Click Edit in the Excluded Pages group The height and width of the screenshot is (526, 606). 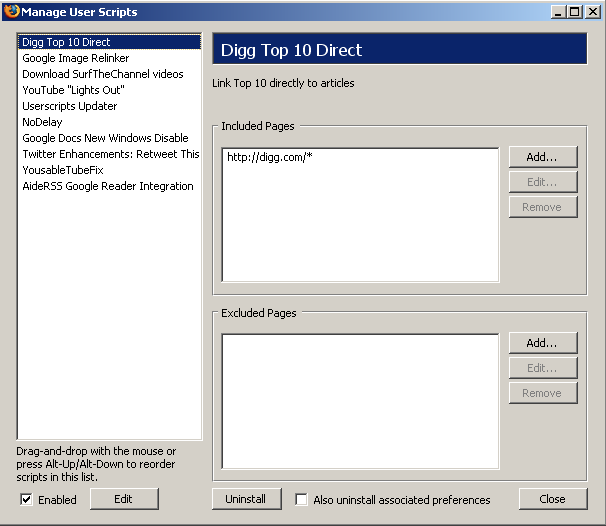(x=543, y=368)
